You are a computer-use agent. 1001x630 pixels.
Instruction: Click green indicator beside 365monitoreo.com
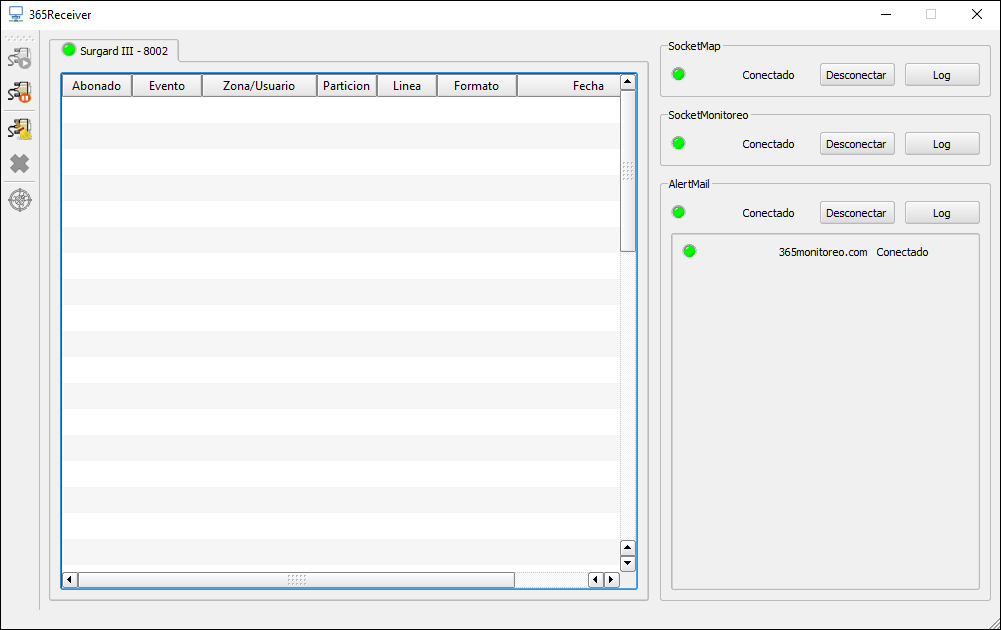point(689,251)
